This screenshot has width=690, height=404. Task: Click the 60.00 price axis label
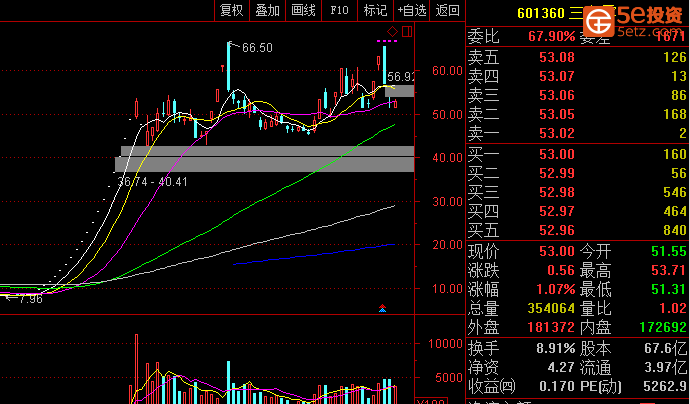[448, 70]
